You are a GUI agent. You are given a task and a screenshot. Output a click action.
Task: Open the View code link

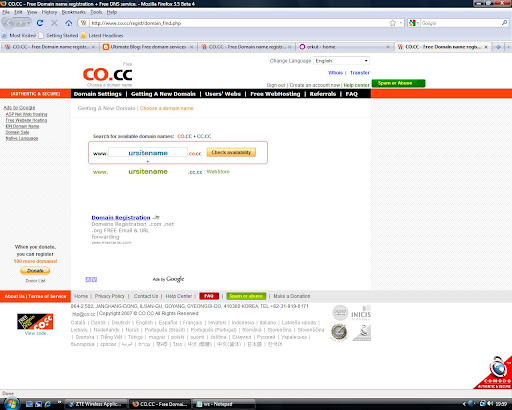pos(35,333)
